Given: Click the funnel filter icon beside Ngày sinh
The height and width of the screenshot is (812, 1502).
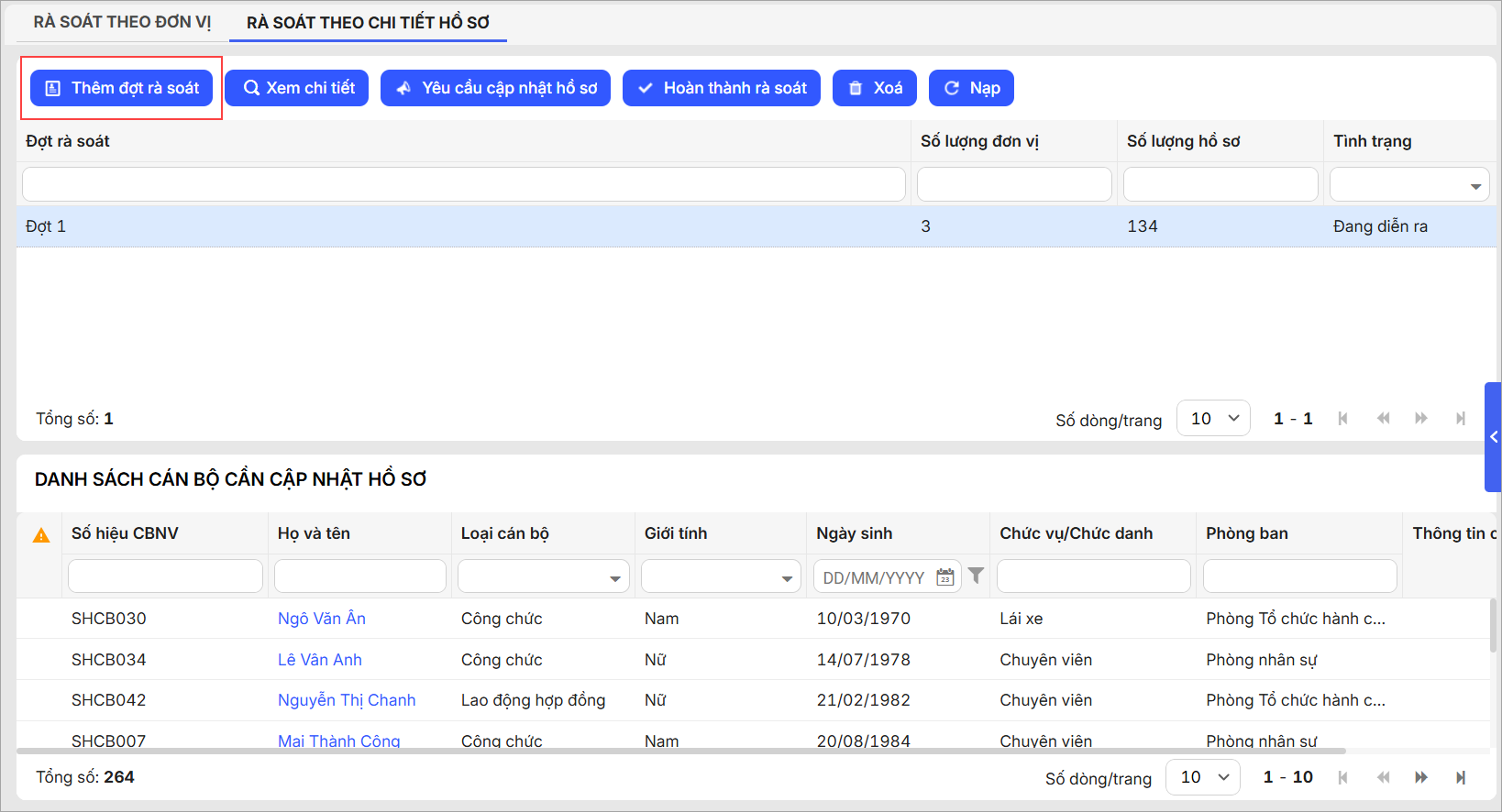Looking at the screenshot, I should coord(976,576).
